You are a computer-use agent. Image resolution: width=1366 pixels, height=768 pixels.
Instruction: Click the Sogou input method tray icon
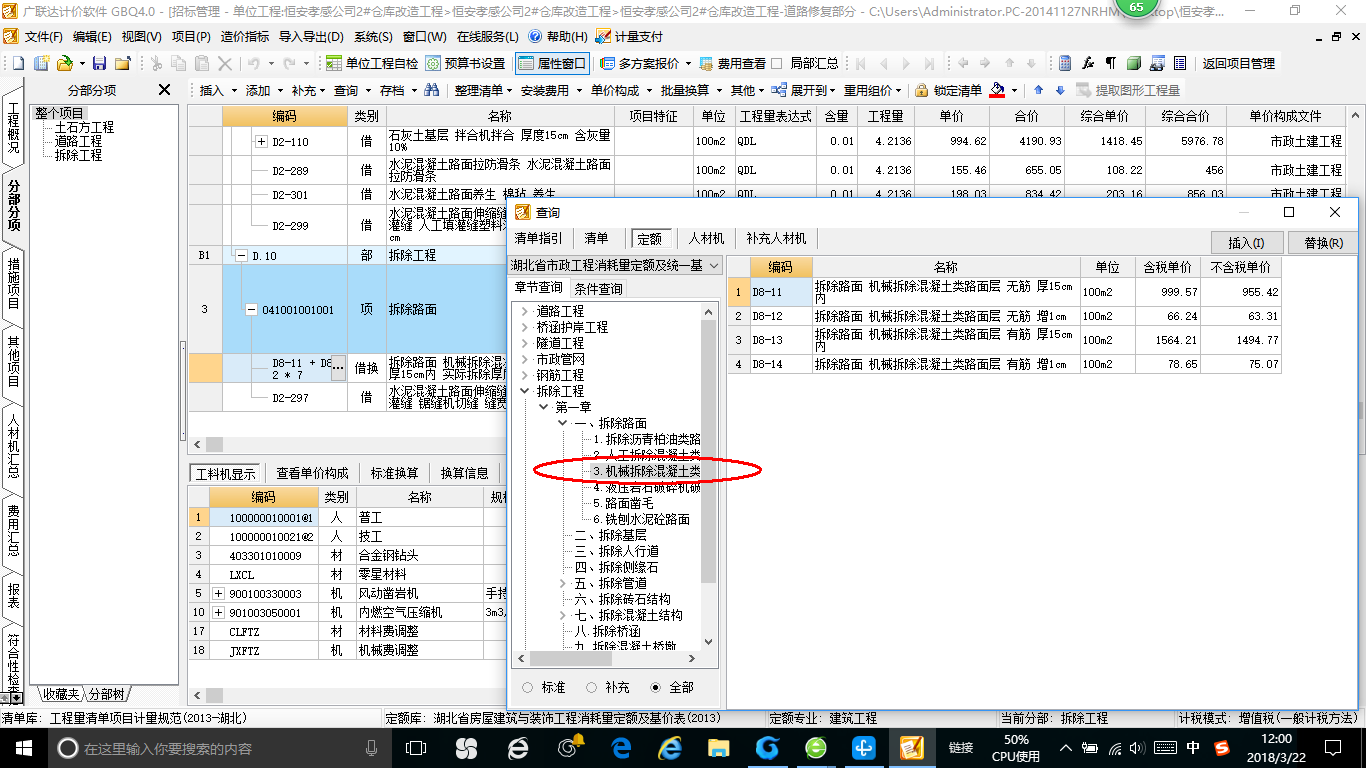pos(1222,747)
